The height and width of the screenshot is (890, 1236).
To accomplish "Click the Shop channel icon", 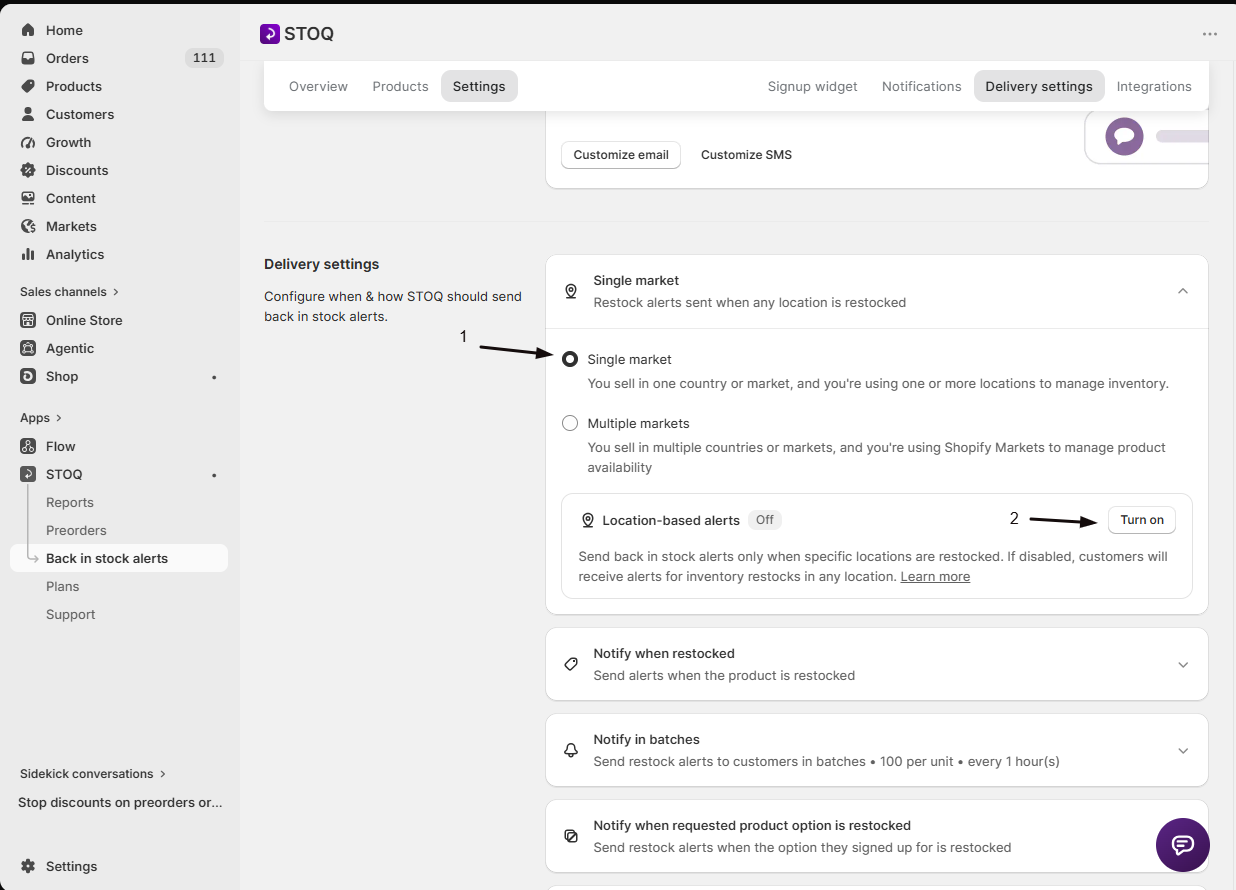I will pos(28,376).
